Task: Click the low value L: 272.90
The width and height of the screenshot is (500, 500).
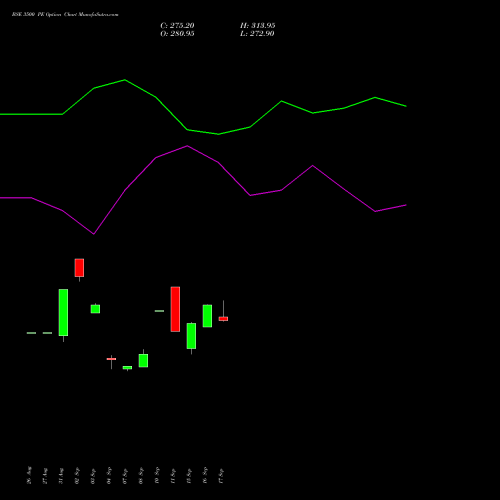Action: pyautogui.click(x=257, y=34)
